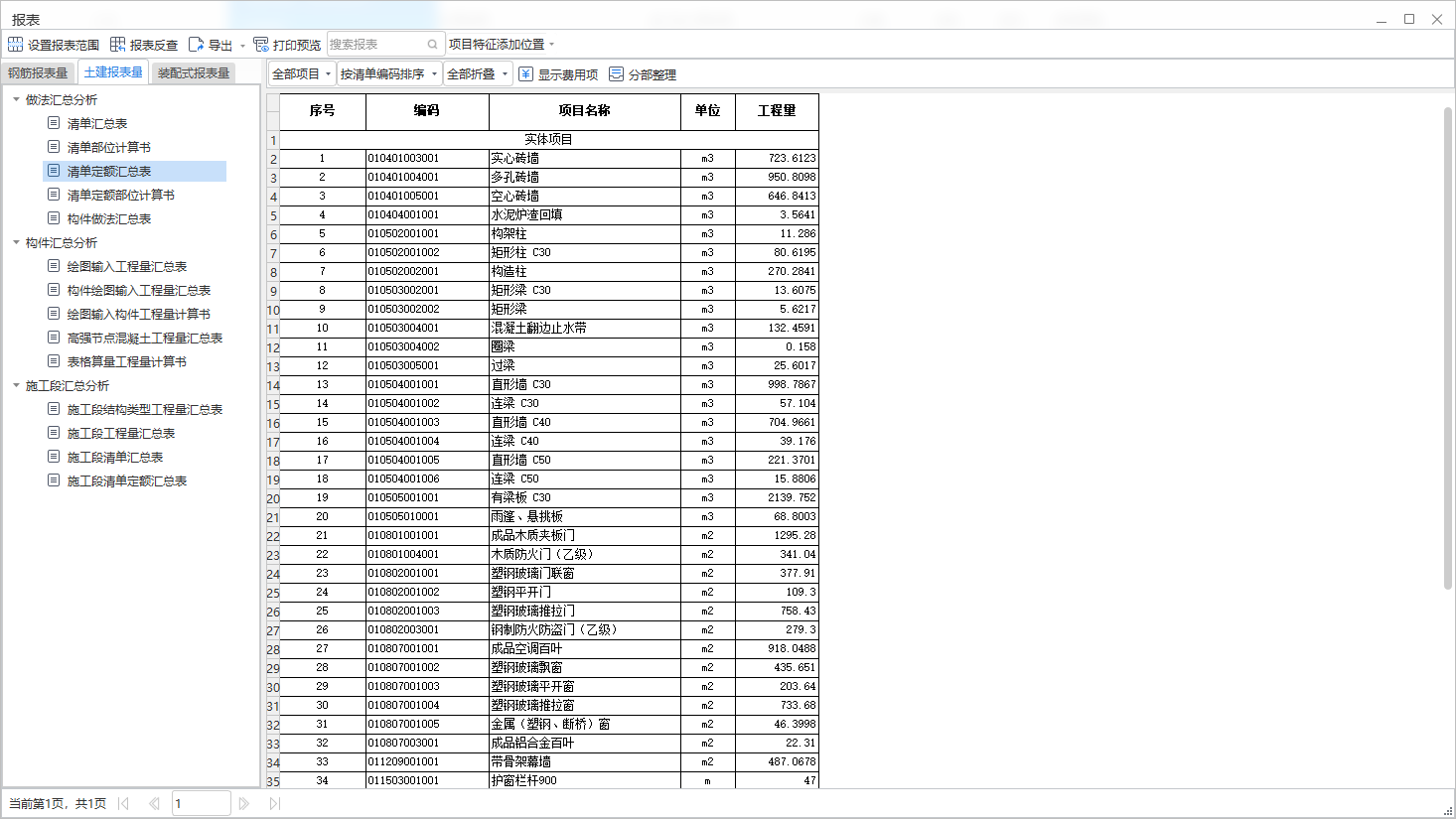Click the search magnifier icon
This screenshot has height=819, width=1456.
[433, 45]
